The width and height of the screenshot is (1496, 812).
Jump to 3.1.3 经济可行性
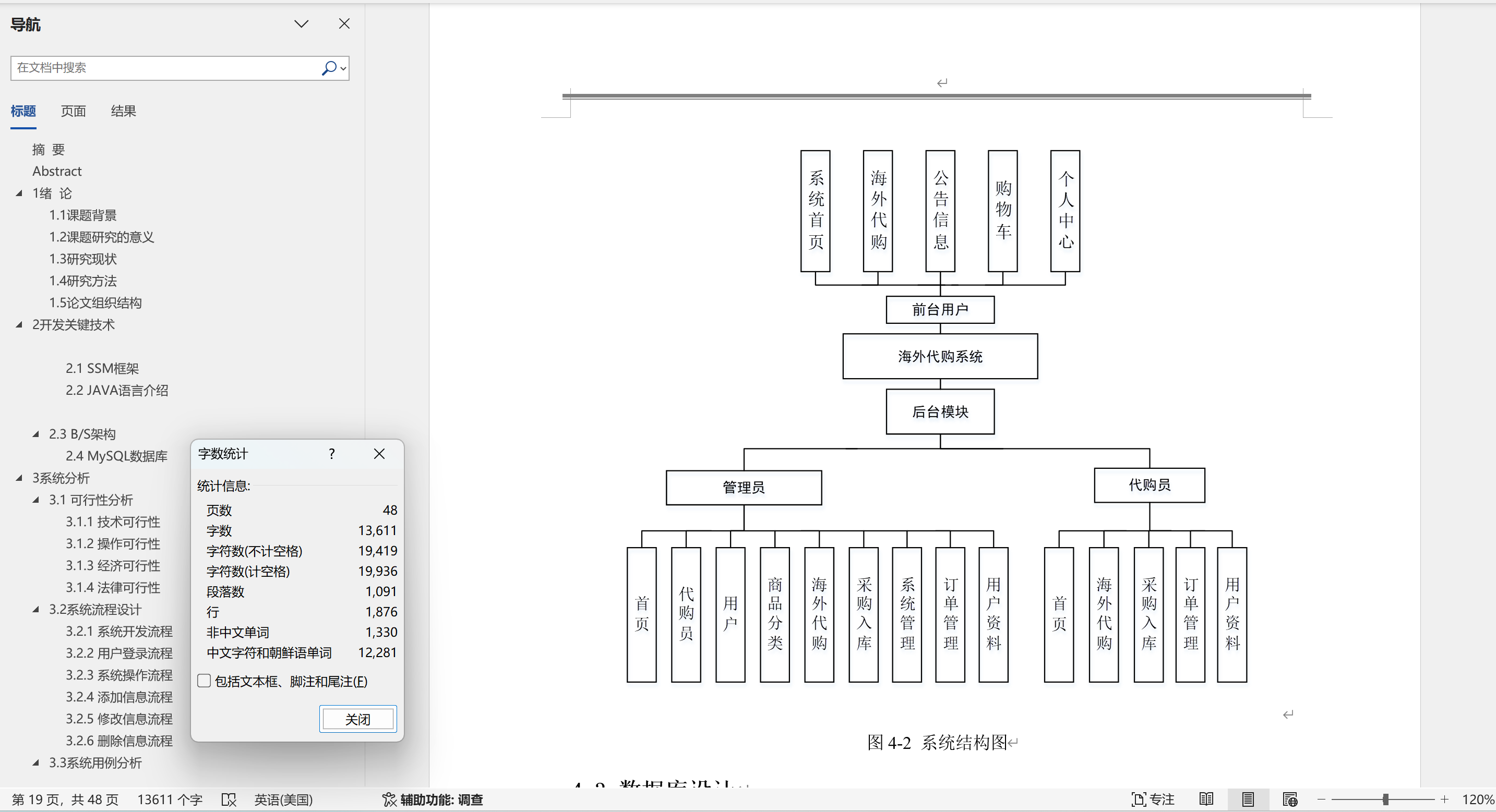[113, 565]
